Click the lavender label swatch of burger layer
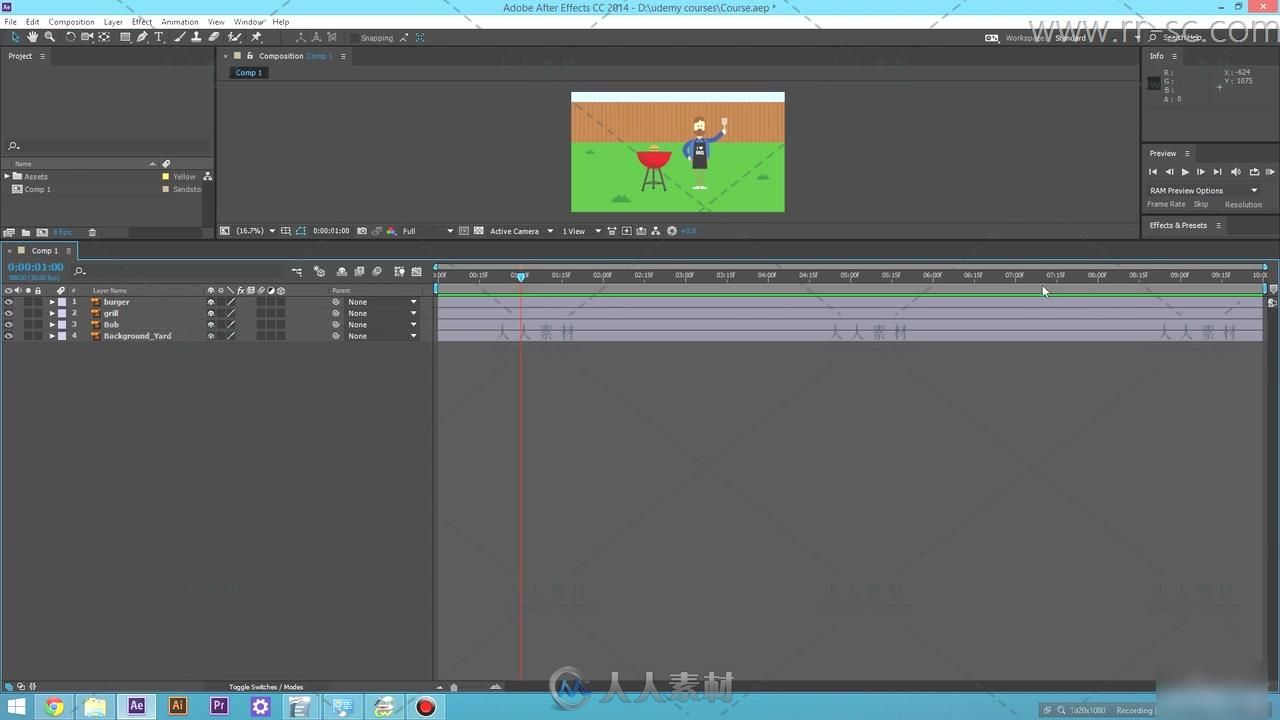Screen dimensions: 1280x720 [62, 302]
